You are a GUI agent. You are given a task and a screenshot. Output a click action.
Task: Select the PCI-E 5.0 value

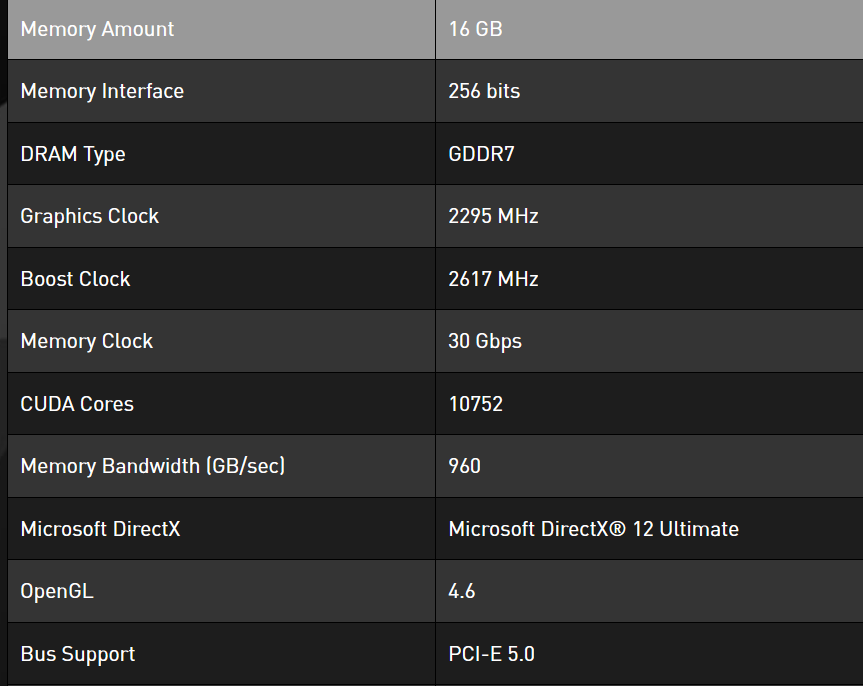tap(491, 654)
